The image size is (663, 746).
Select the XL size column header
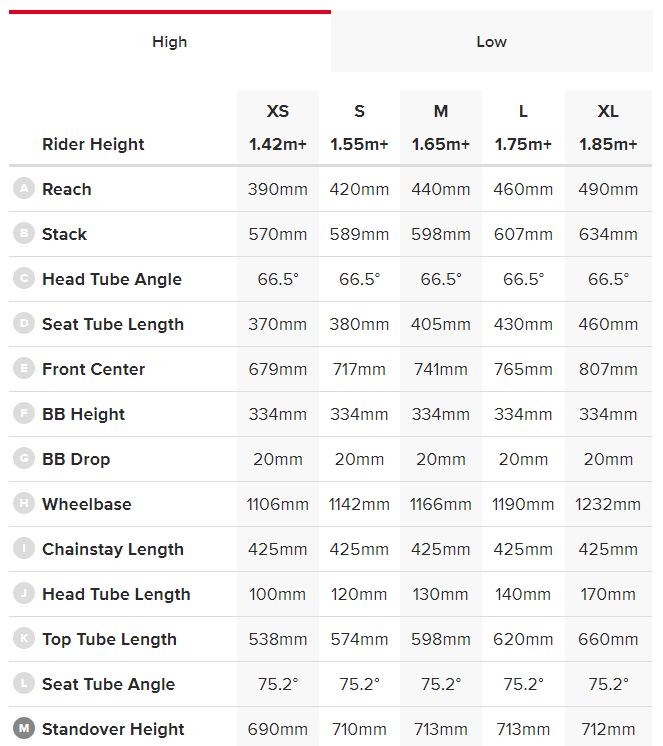(607, 111)
